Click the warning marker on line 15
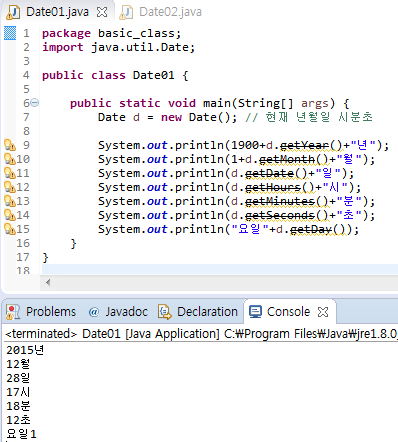The image size is (398, 442). [10, 229]
